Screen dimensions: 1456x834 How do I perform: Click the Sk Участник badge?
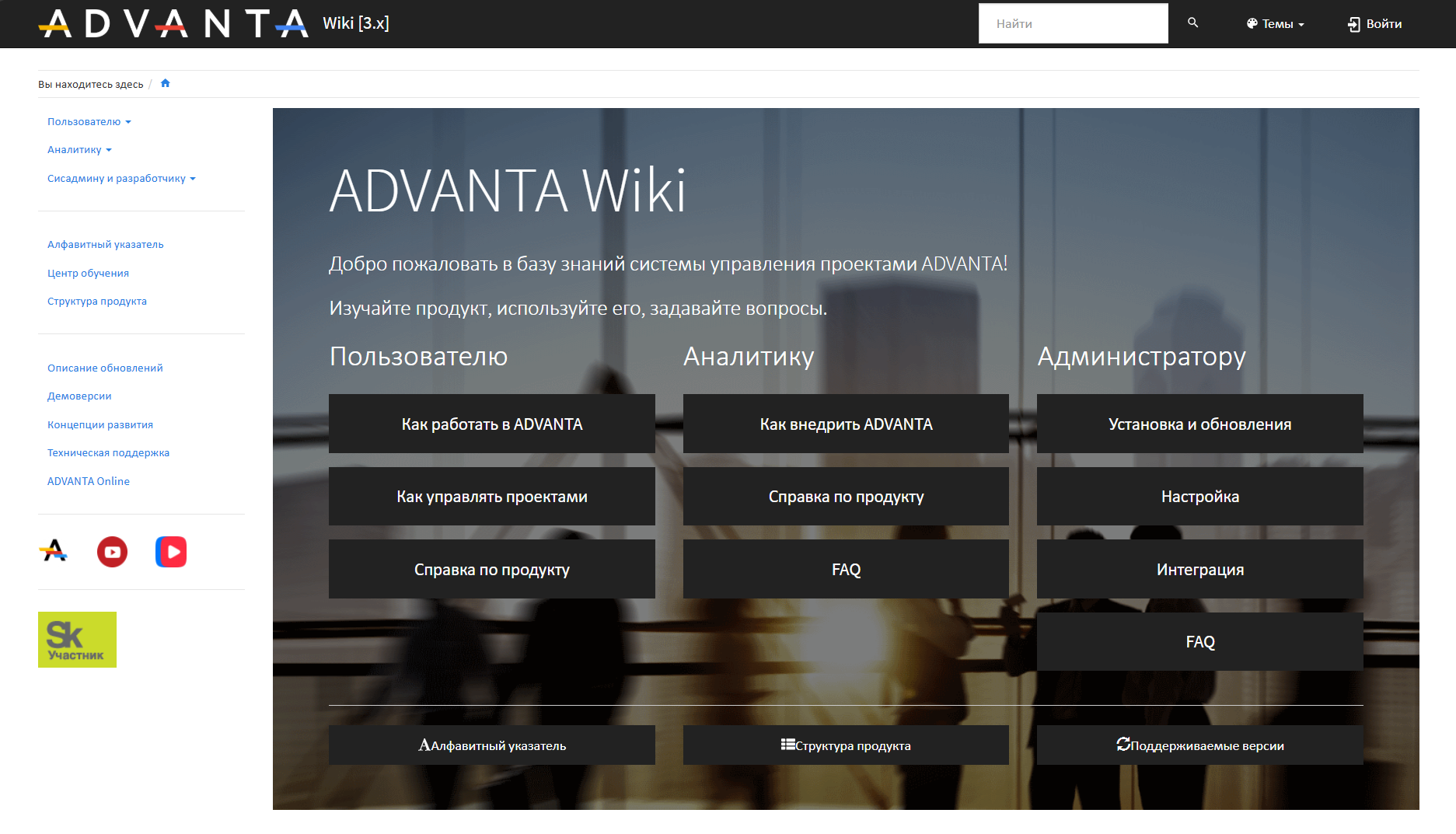pyautogui.click(x=77, y=640)
